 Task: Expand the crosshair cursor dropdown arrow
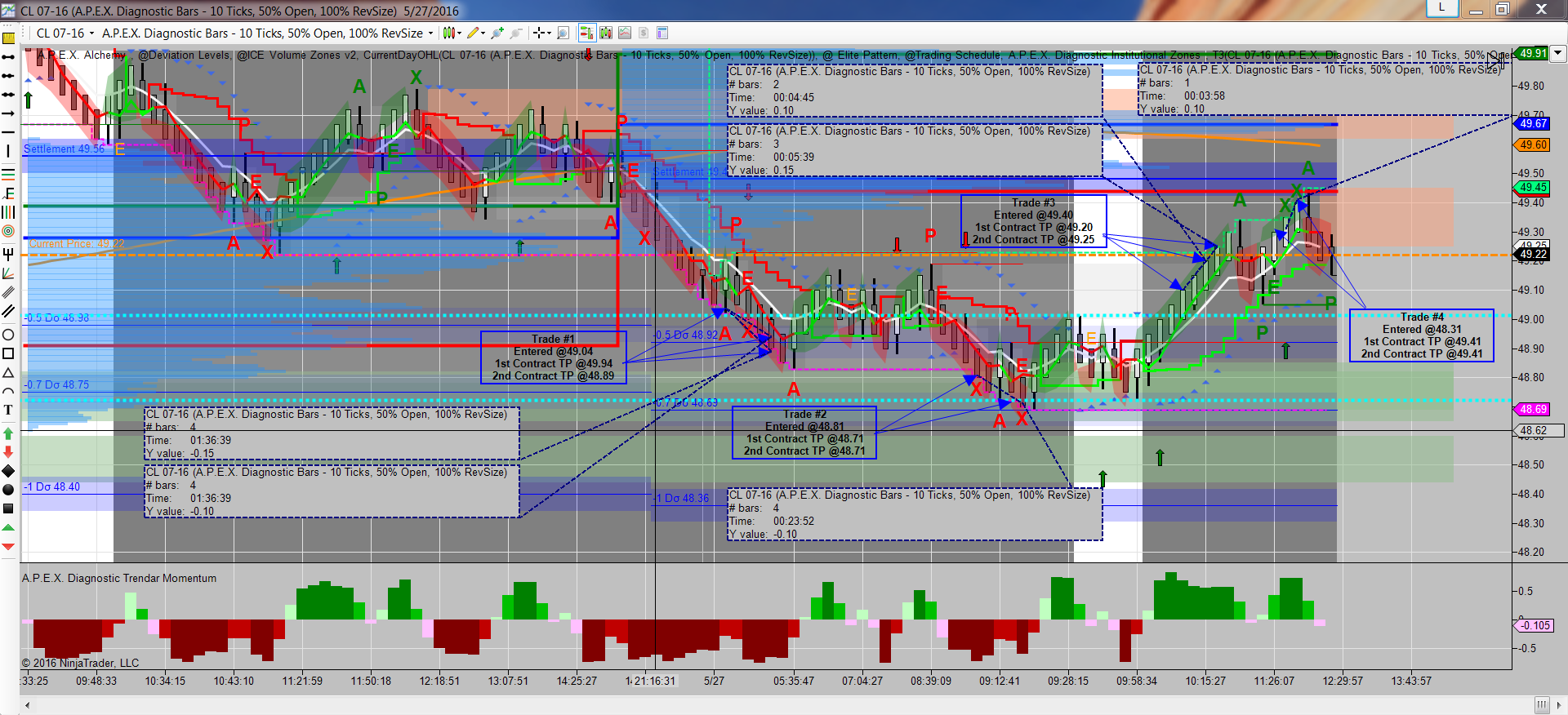pyautogui.click(x=549, y=33)
